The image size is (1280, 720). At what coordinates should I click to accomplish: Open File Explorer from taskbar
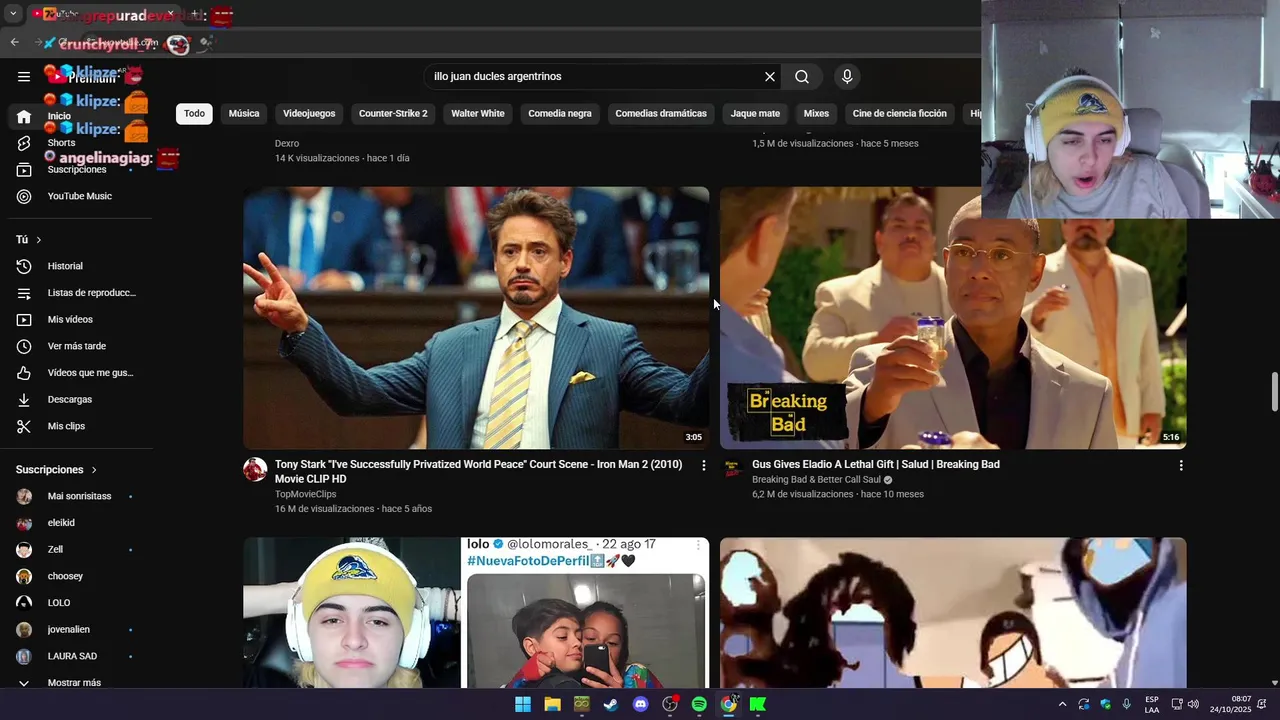click(x=552, y=704)
